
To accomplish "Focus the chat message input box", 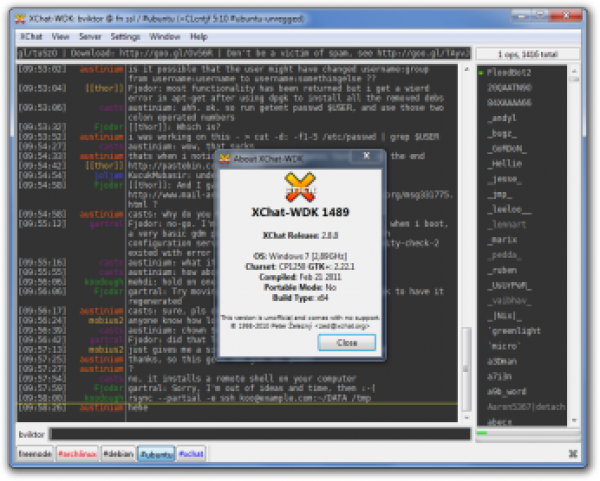I will click(260, 434).
